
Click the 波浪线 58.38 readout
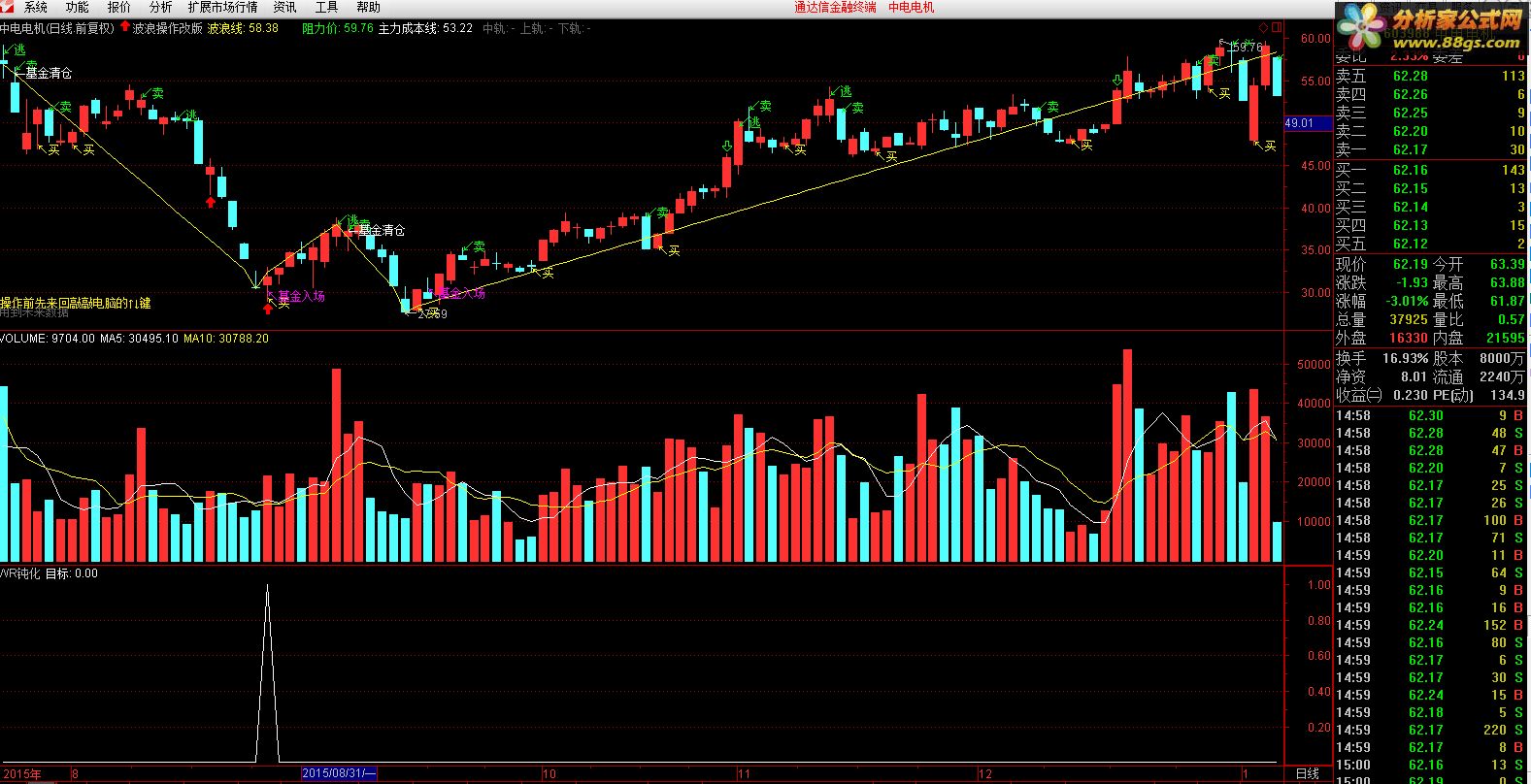243,28
